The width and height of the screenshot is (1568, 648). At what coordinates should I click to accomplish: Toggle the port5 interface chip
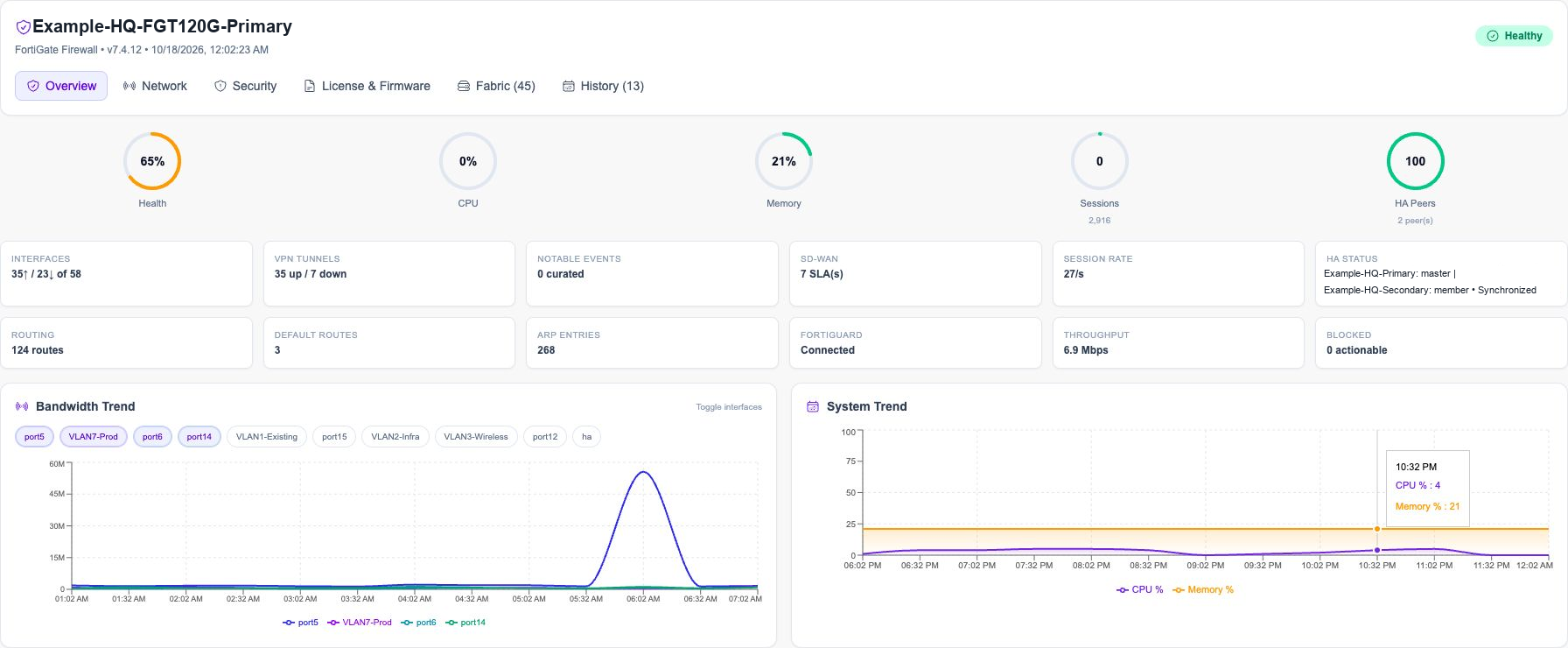tap(34, 437)
